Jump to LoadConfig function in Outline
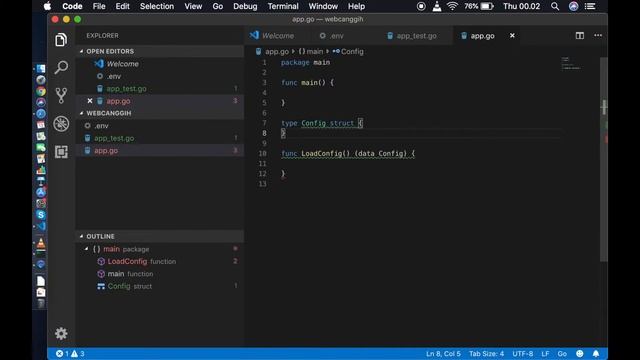 tap(160, 261)
